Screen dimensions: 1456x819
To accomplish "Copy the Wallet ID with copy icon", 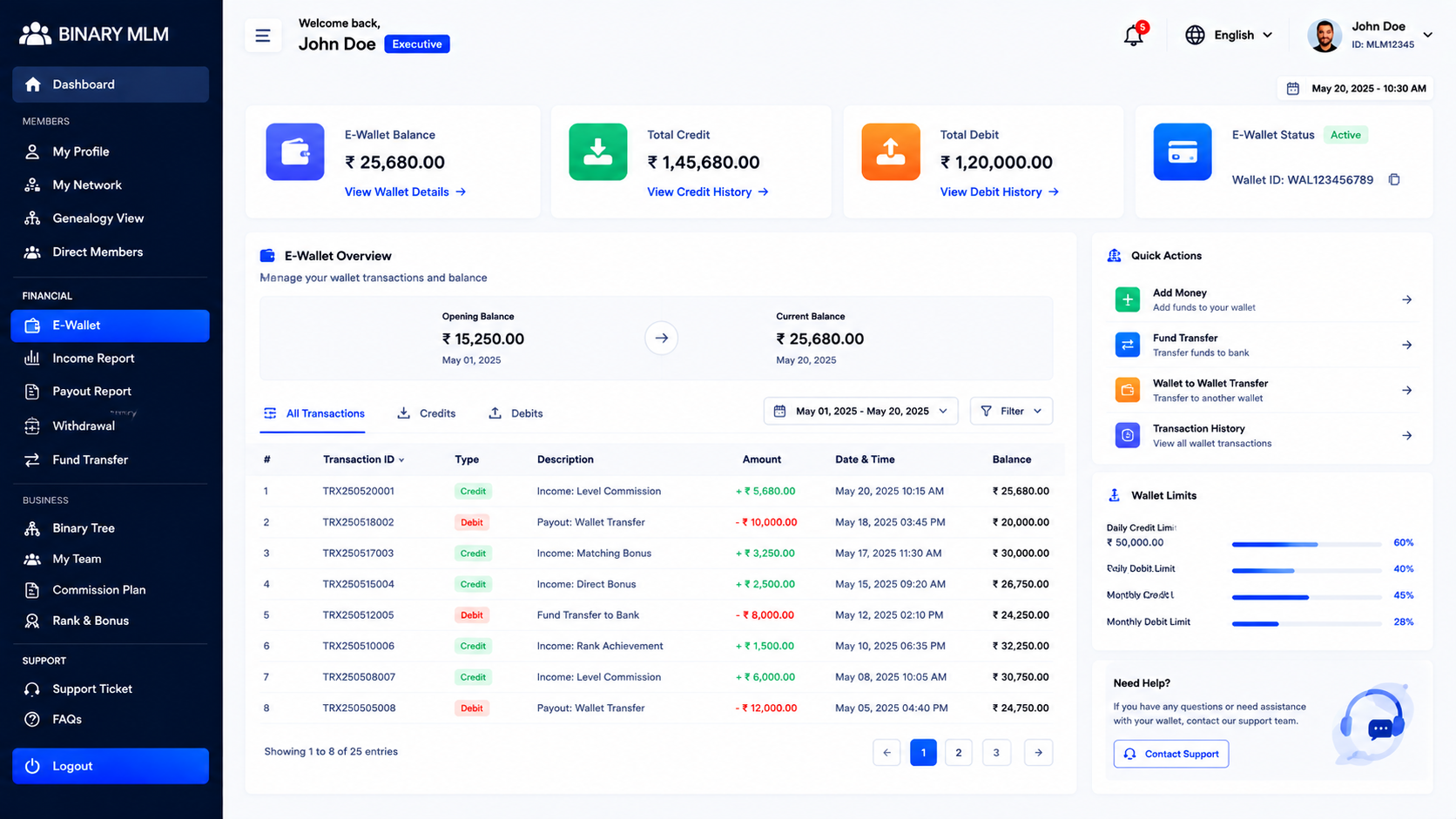I will (1394, 179).
